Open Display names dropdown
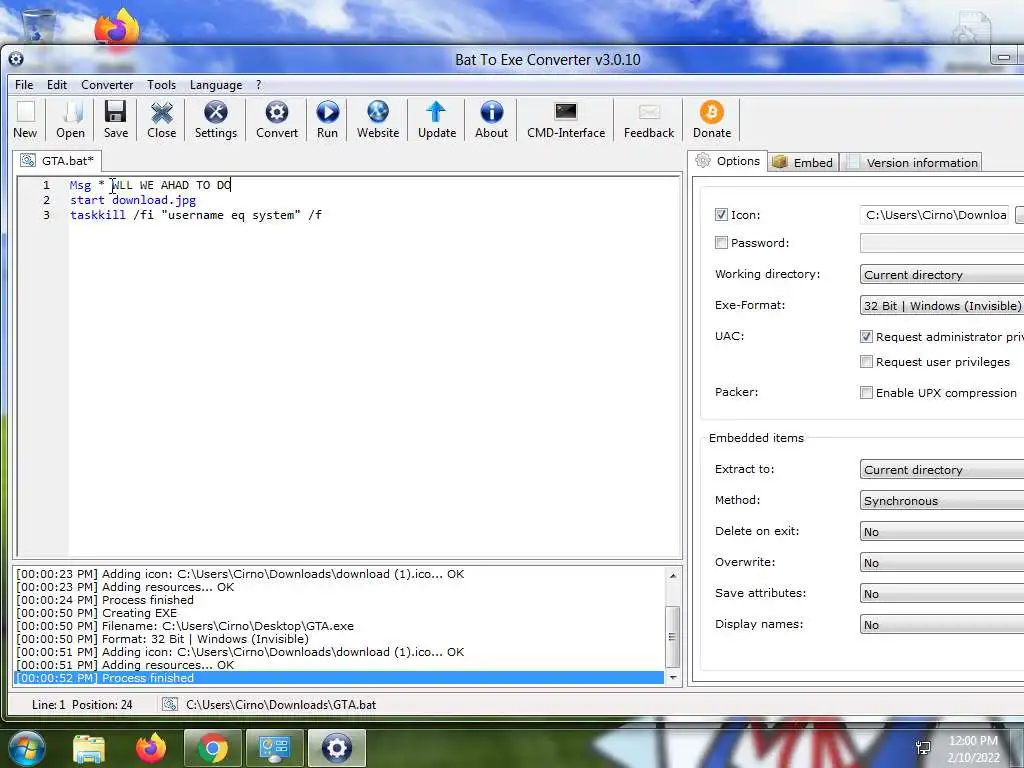 point(942,625)
